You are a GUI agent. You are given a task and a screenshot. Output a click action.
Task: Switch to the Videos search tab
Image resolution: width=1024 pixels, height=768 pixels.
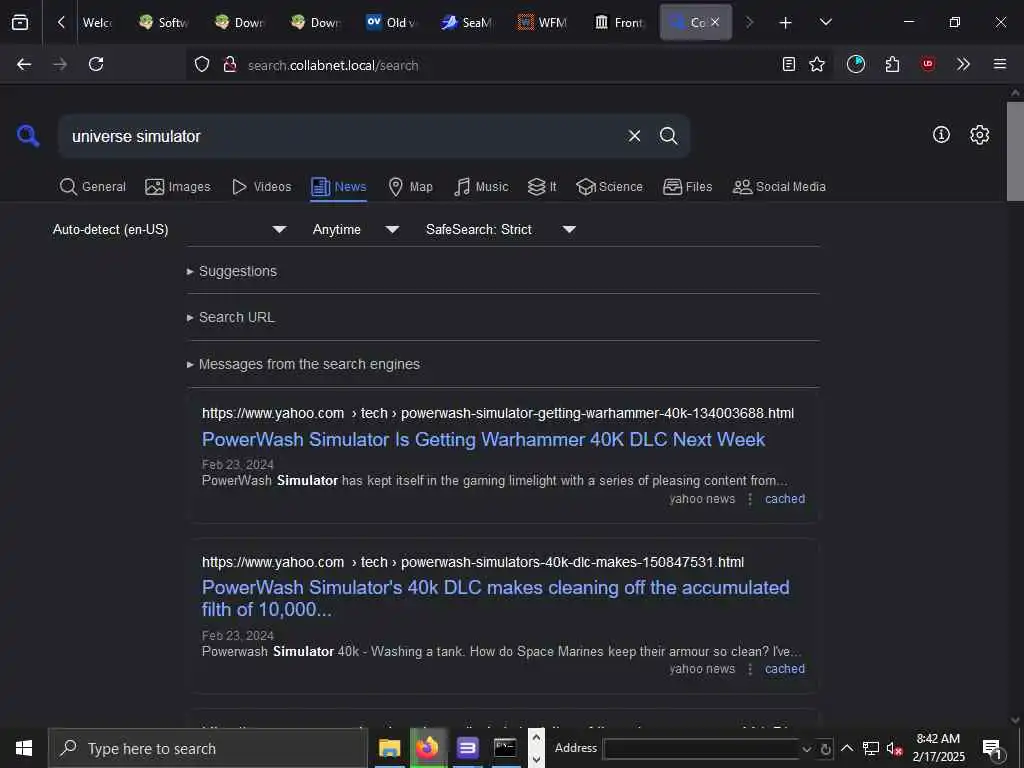pos(261,187)
